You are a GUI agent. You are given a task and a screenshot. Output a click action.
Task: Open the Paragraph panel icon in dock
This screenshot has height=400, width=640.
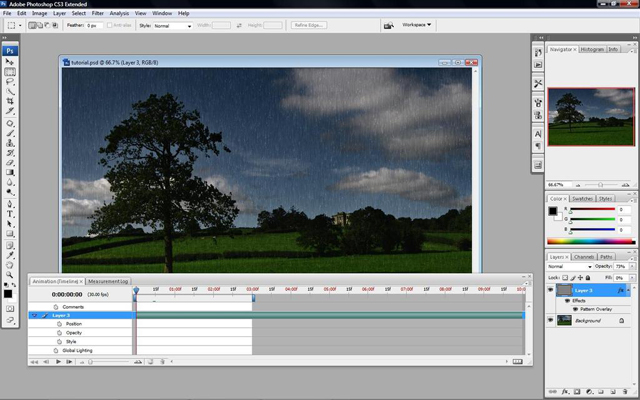pos(538,146)
